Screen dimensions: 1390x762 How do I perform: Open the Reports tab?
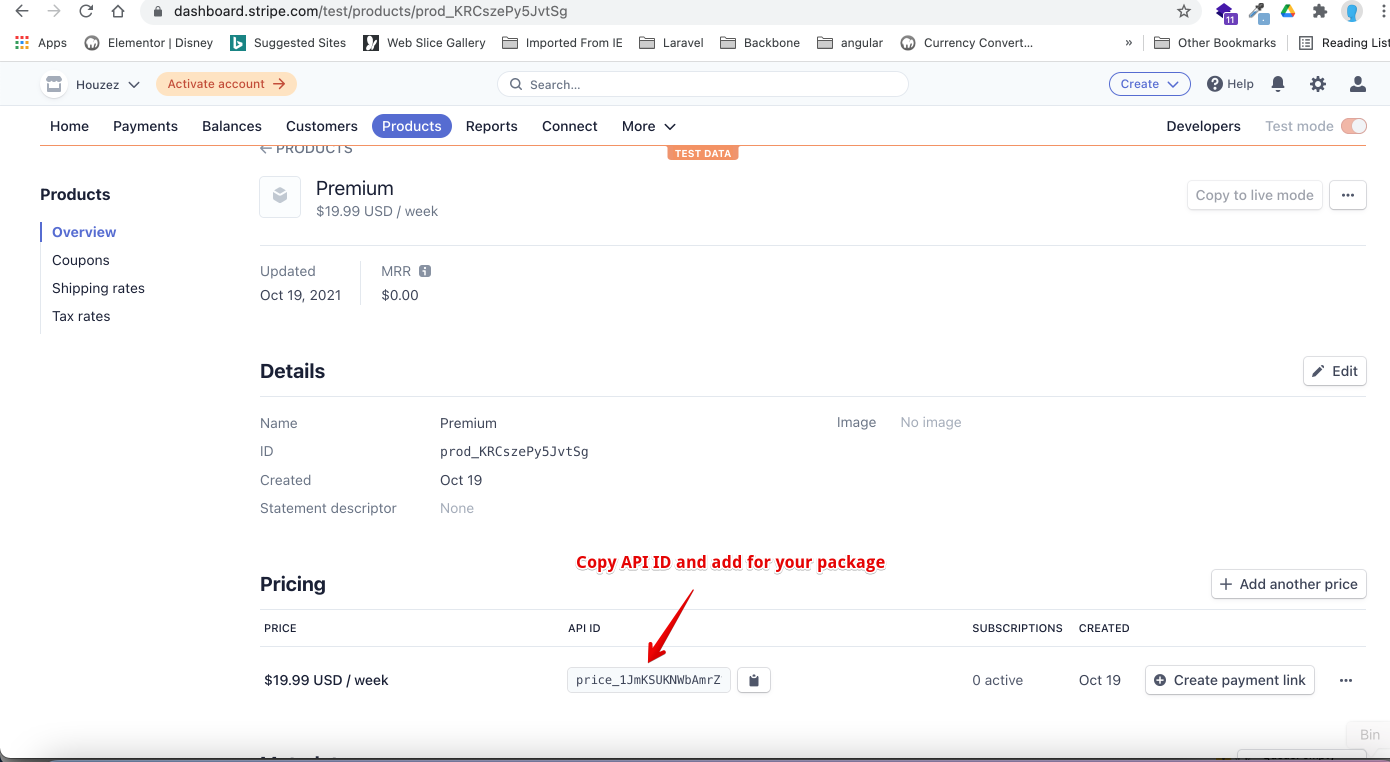pyautogui.click(x=492, y=126)
